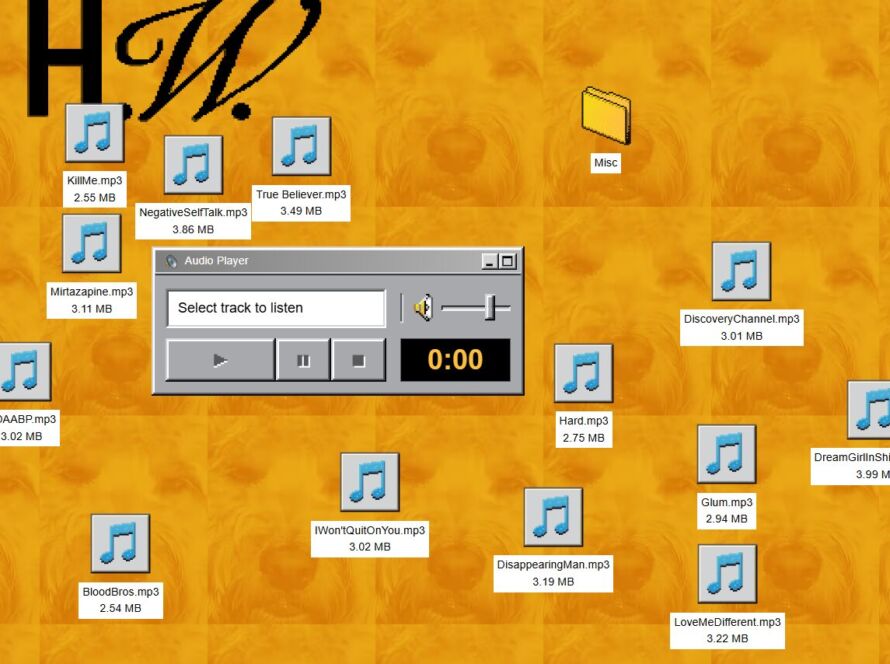The width and height of the screenshot is (890, 664).
Task: Open the IWon'tQuitOnYou.mp3 file
Action: tap(369, 482)
